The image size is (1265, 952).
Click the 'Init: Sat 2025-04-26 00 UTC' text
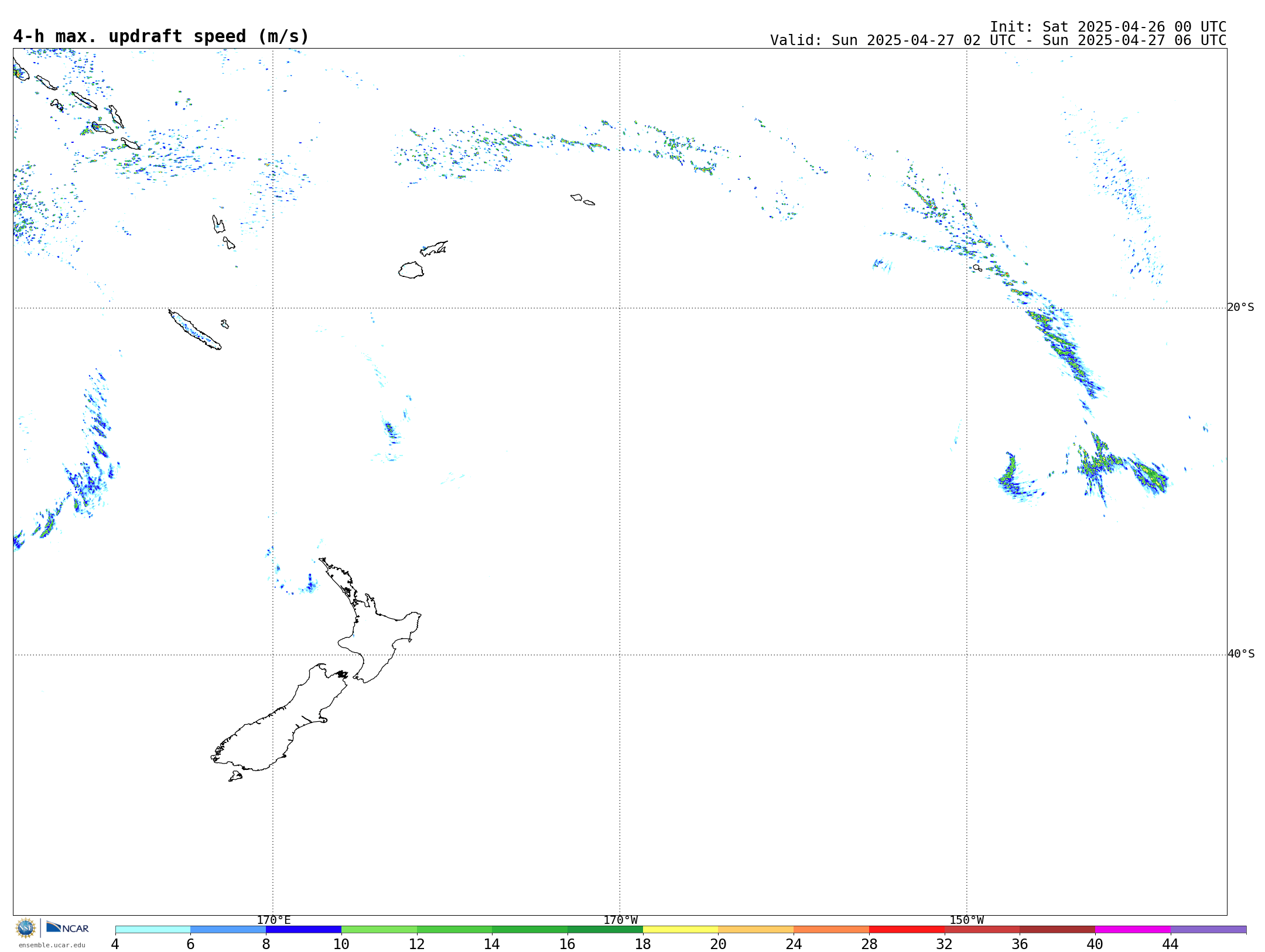tap(1108, 27)
